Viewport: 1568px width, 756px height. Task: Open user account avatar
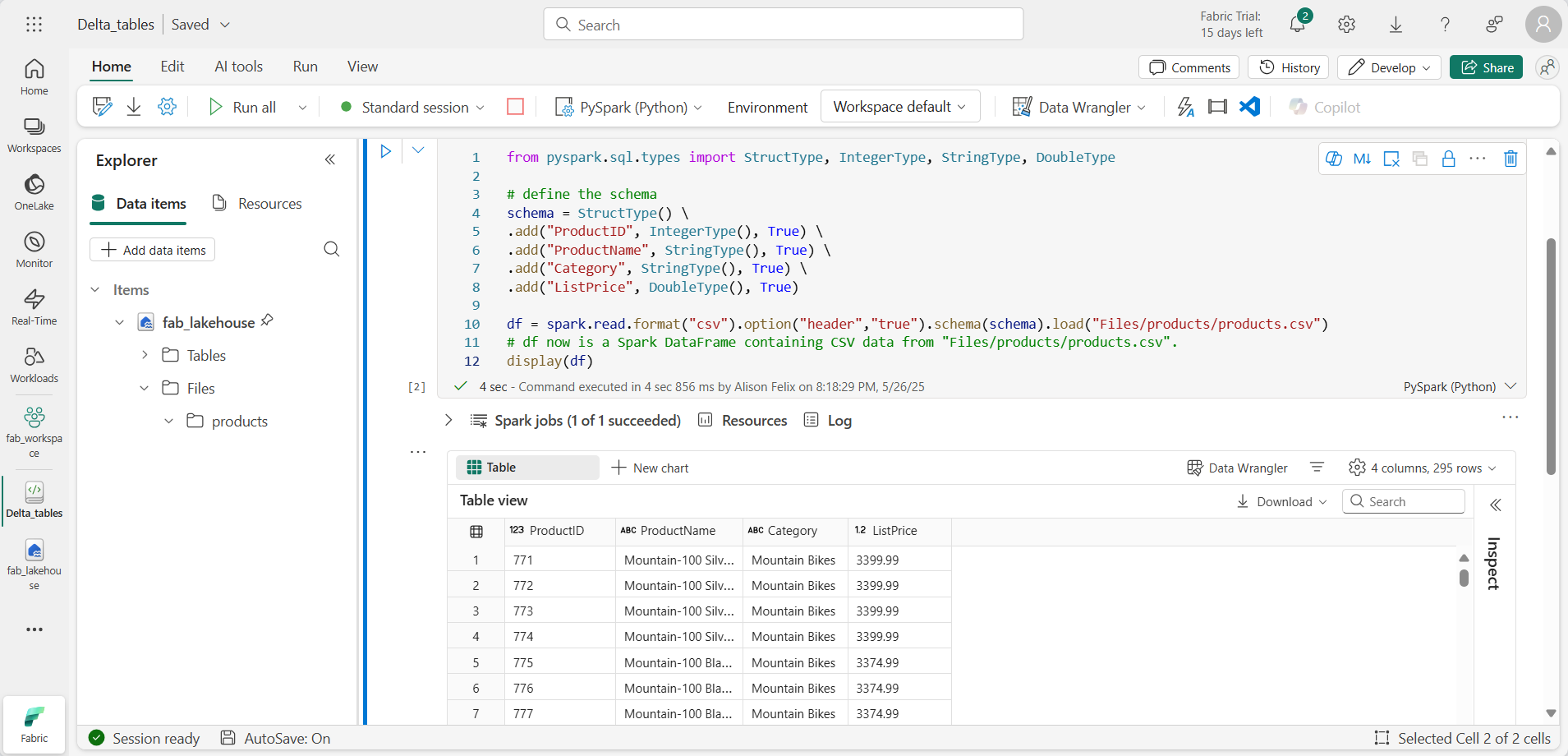pyautogui.click(x=1543, y=25)
